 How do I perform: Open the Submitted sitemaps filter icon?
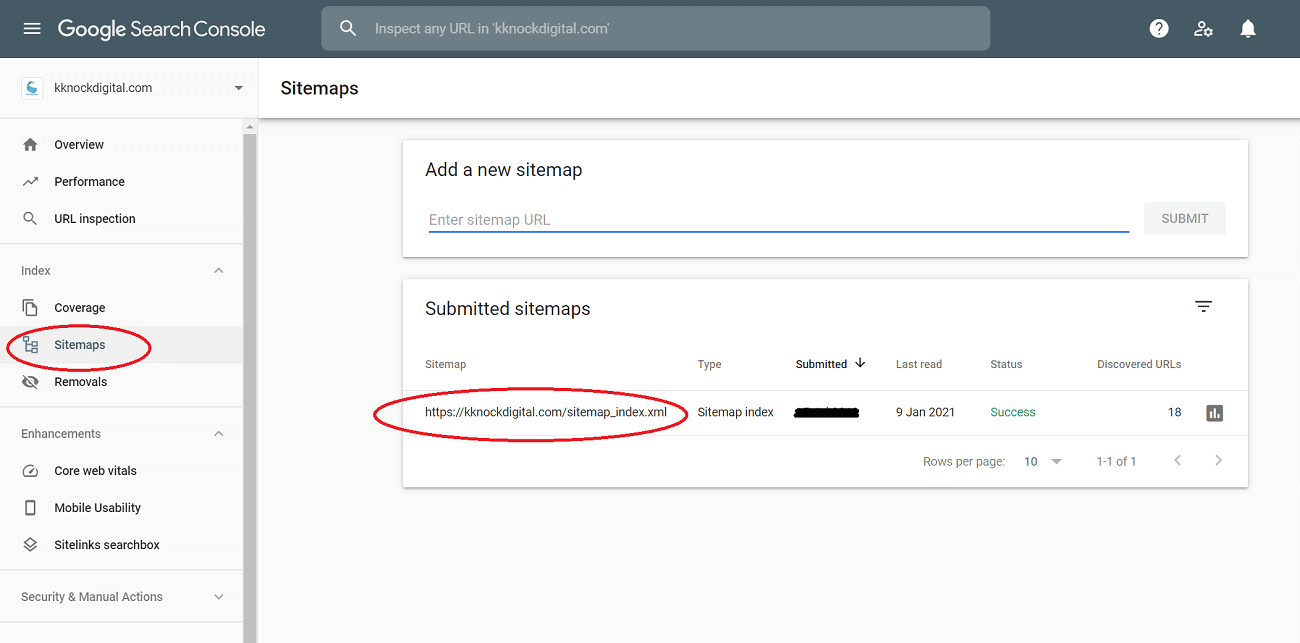(x=1203, y=306)
